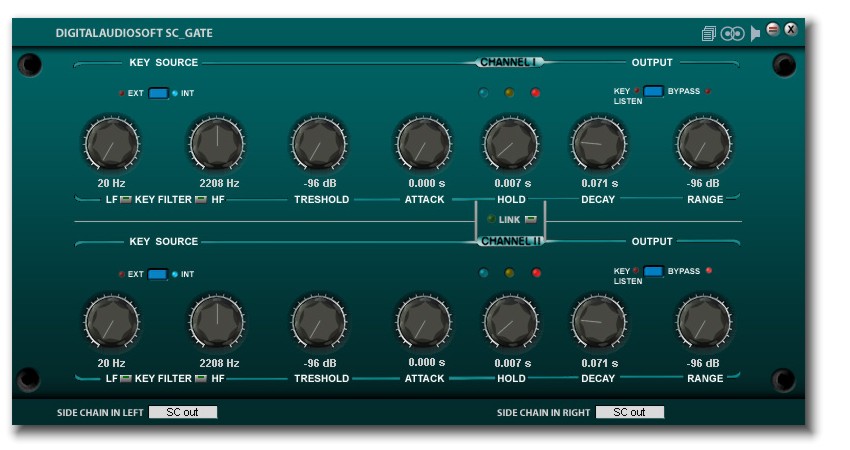The width and height of the screenshot is (850, 450).
Task: Click Channel II Hold knob
Action: pos(511,322)
